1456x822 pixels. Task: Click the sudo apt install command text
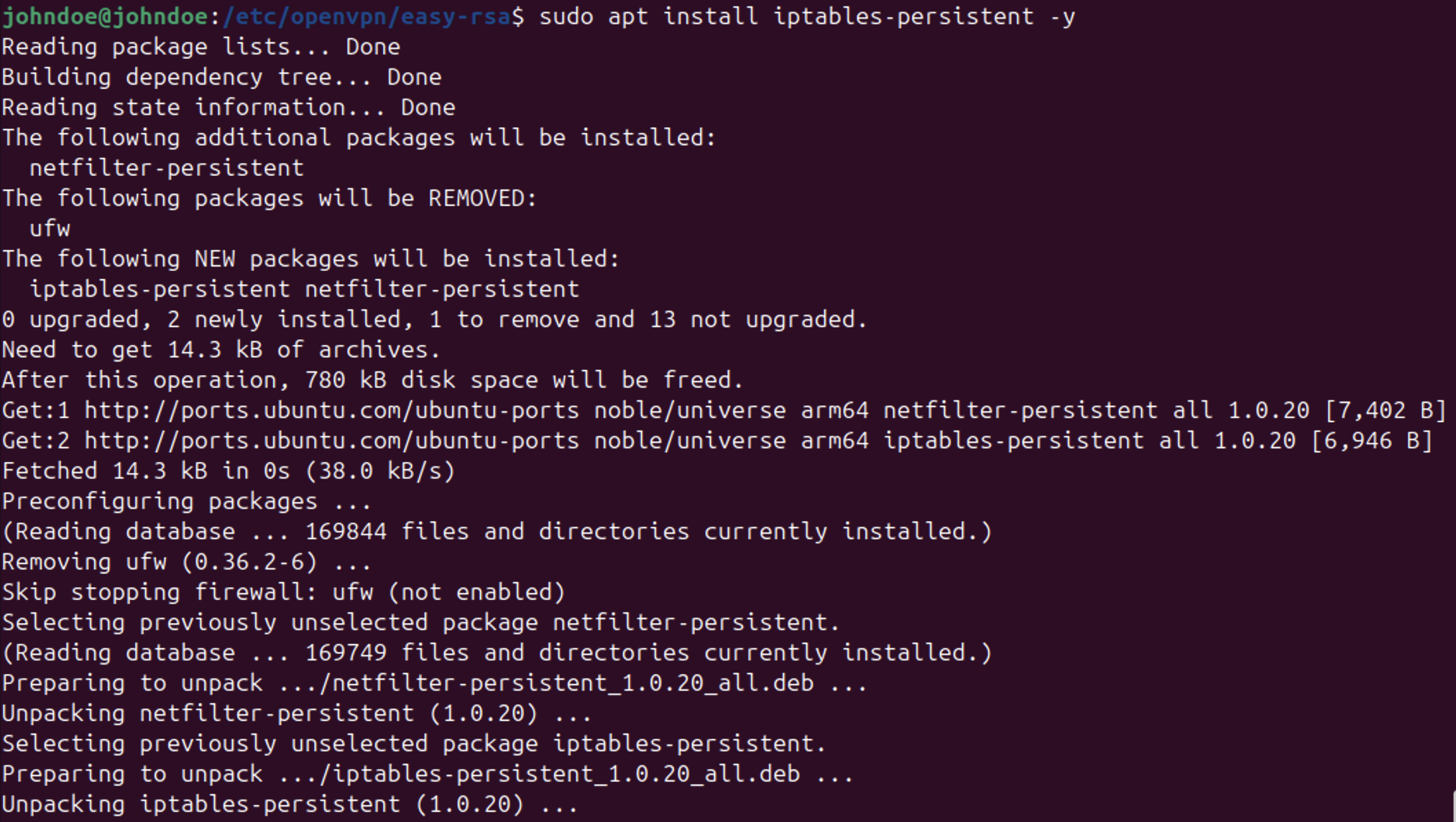tap(808, 16)
